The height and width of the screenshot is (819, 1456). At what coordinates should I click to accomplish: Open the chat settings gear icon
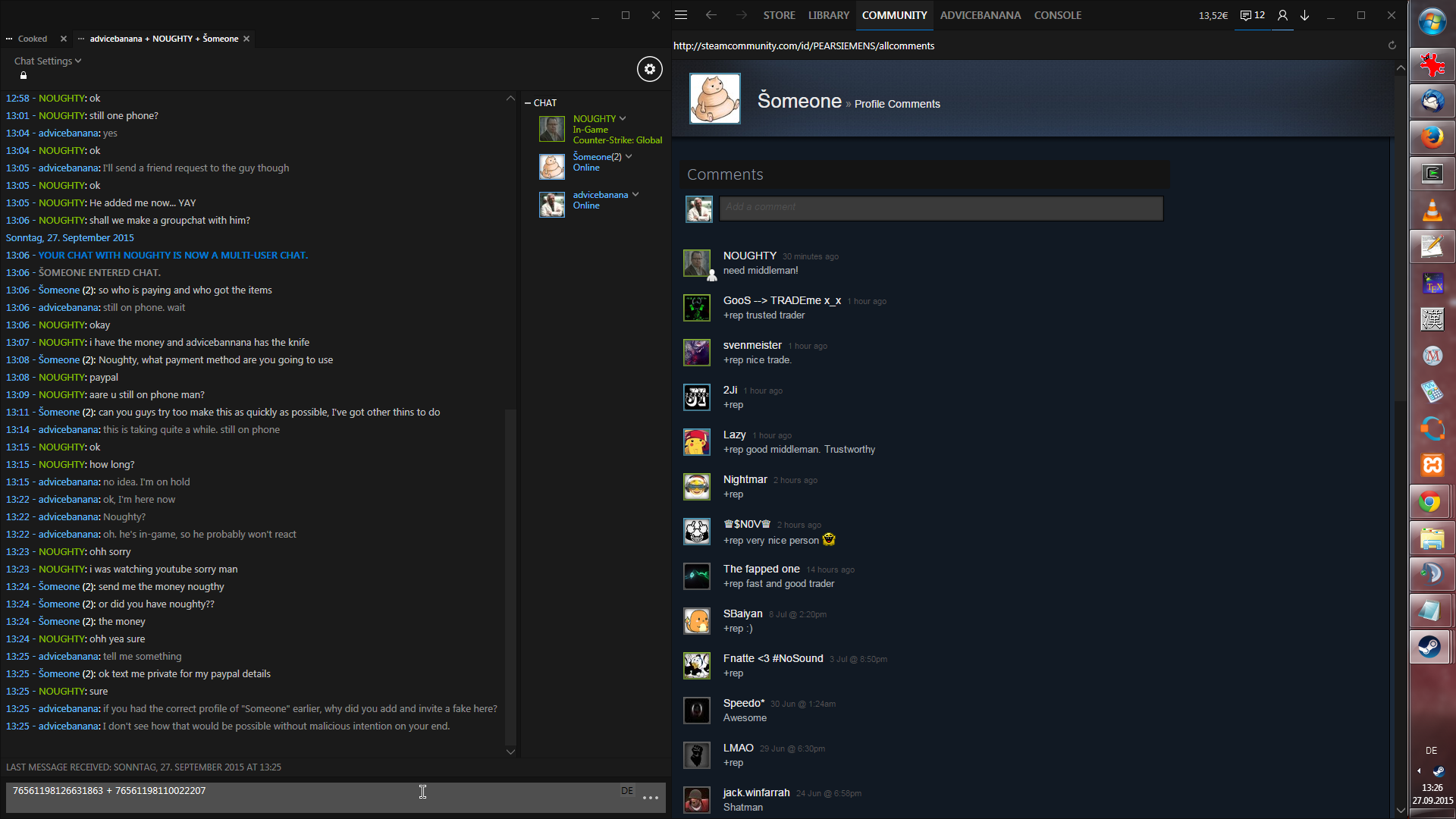649,69
